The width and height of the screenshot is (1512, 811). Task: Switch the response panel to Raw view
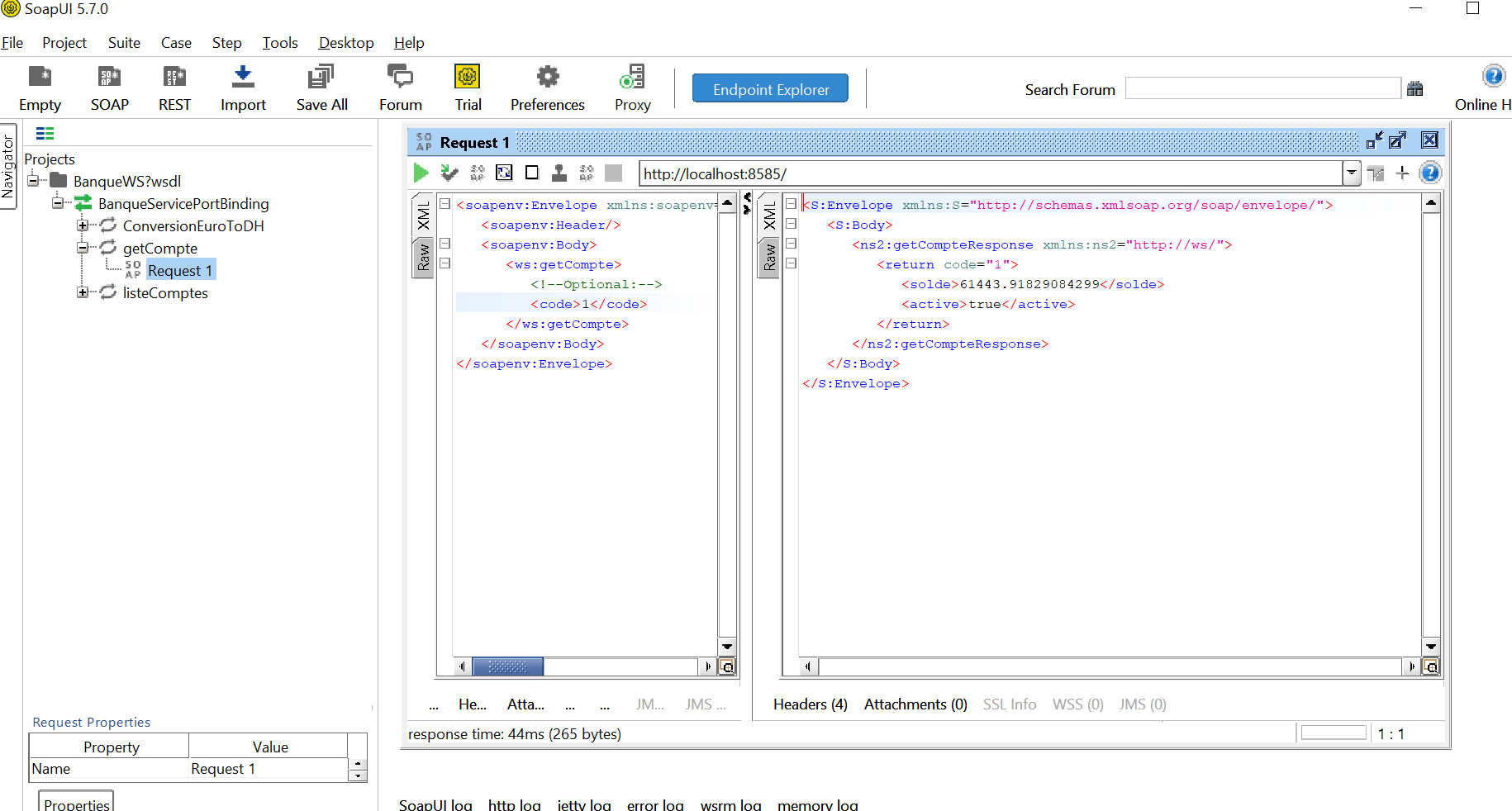pos(769,258)
